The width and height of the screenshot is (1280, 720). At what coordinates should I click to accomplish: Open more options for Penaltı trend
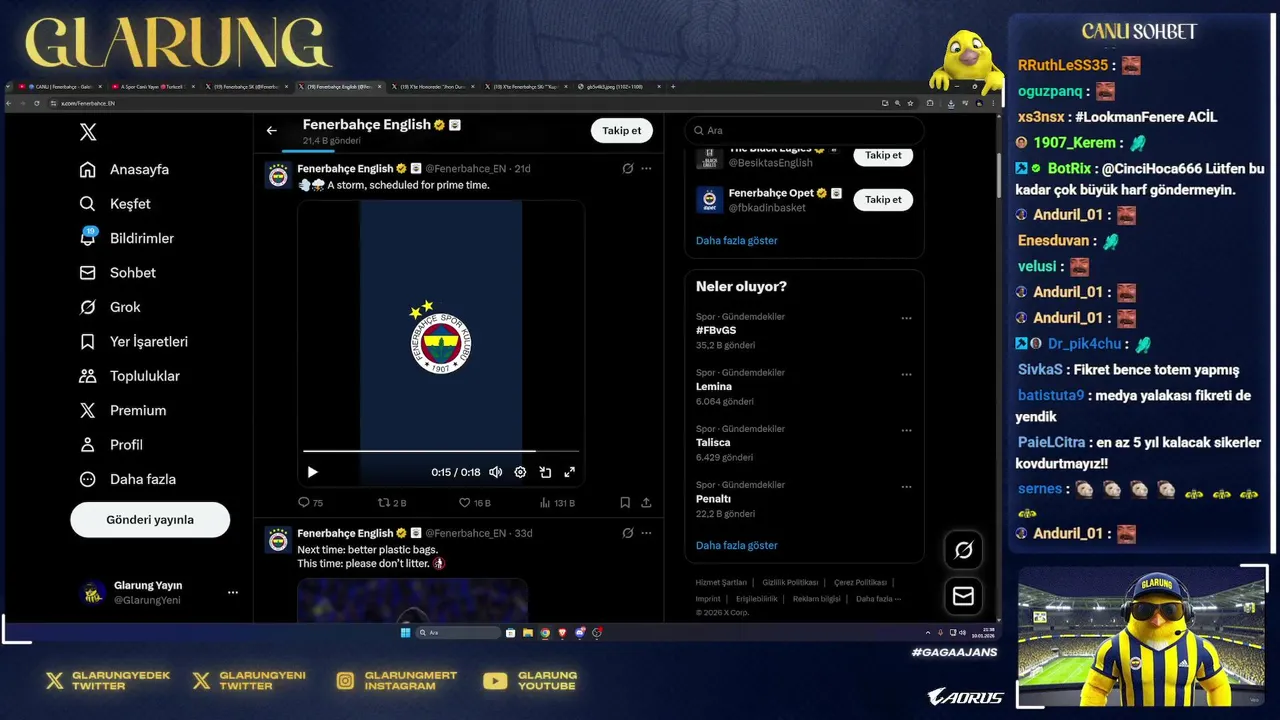pos(906,486)
